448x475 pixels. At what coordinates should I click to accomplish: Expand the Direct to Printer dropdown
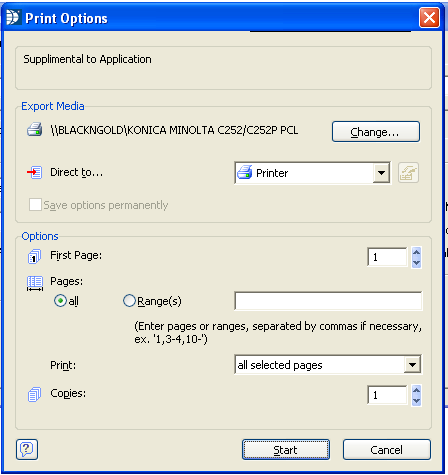(x=381, y=173)
